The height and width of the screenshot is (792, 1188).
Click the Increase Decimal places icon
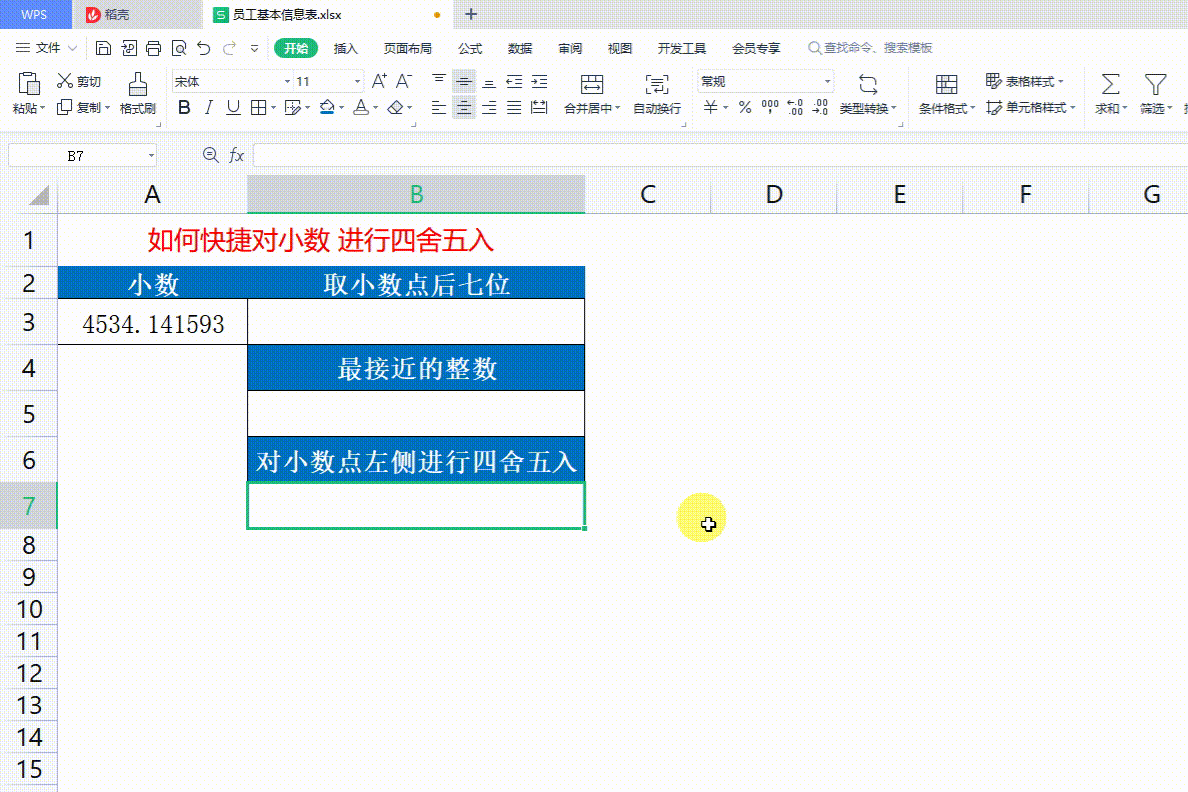tap(795, 108)
